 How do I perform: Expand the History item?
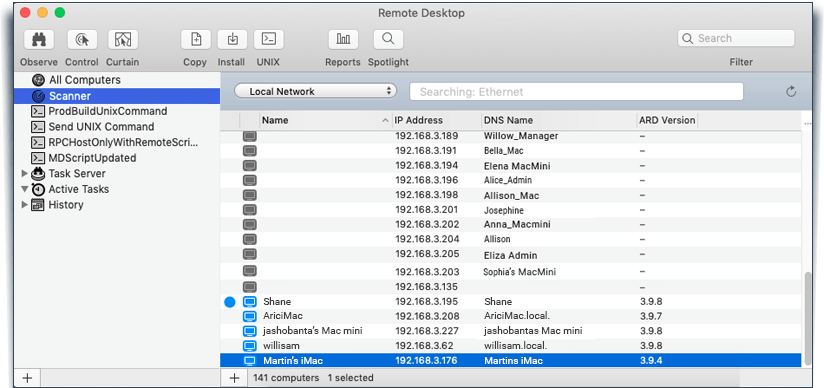pyautogui.click(x=24, y=205)
